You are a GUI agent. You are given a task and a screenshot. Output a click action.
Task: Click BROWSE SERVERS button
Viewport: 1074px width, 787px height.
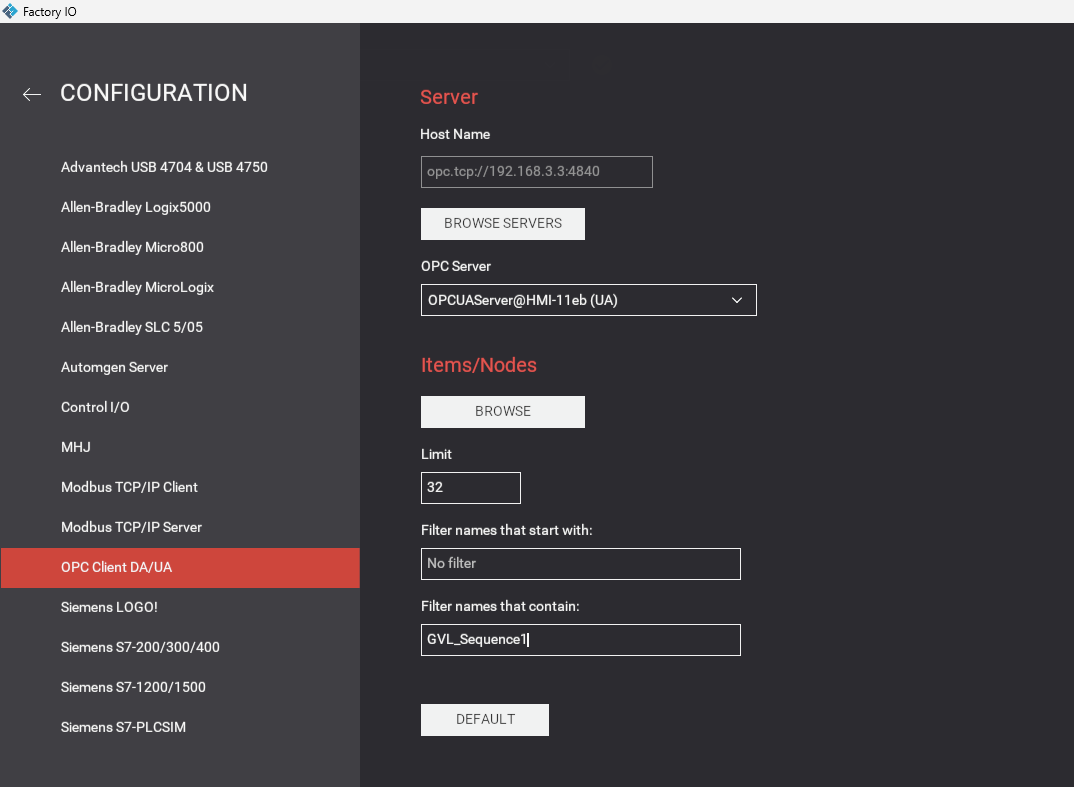(503, 224)
